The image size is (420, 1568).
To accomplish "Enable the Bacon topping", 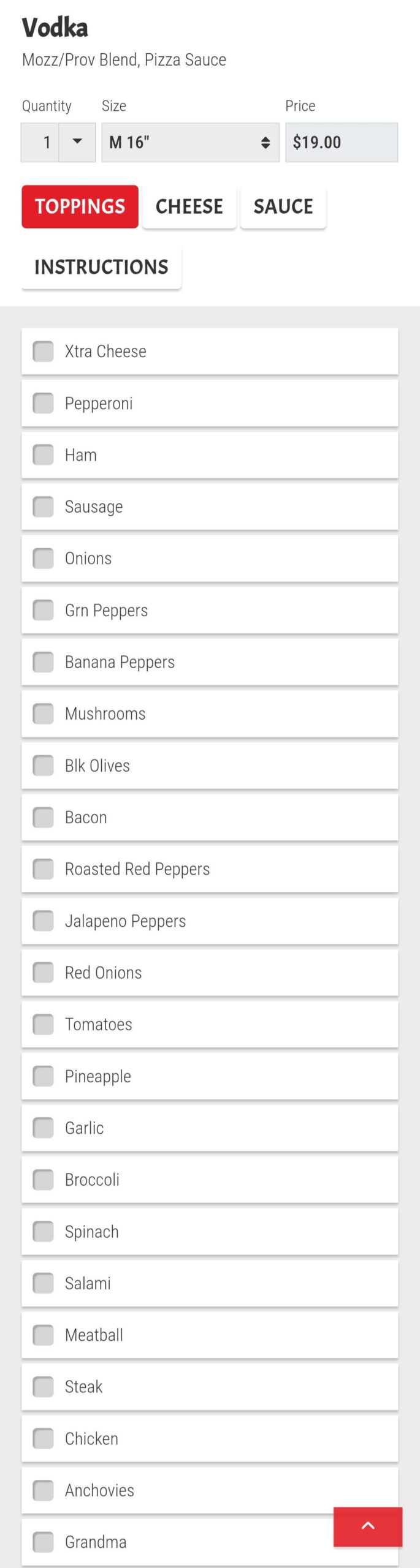I will coord(44,817).
